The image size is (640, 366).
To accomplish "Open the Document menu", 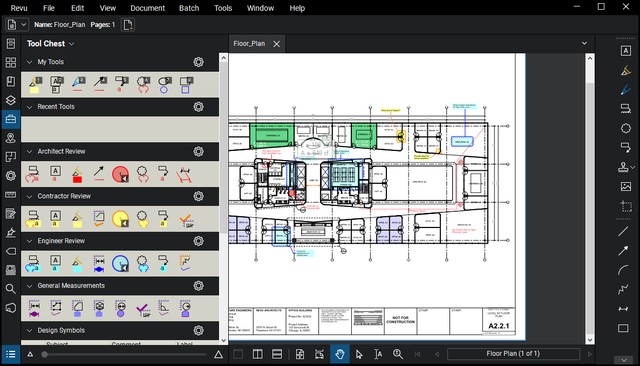I will click(x=147, y=8).
